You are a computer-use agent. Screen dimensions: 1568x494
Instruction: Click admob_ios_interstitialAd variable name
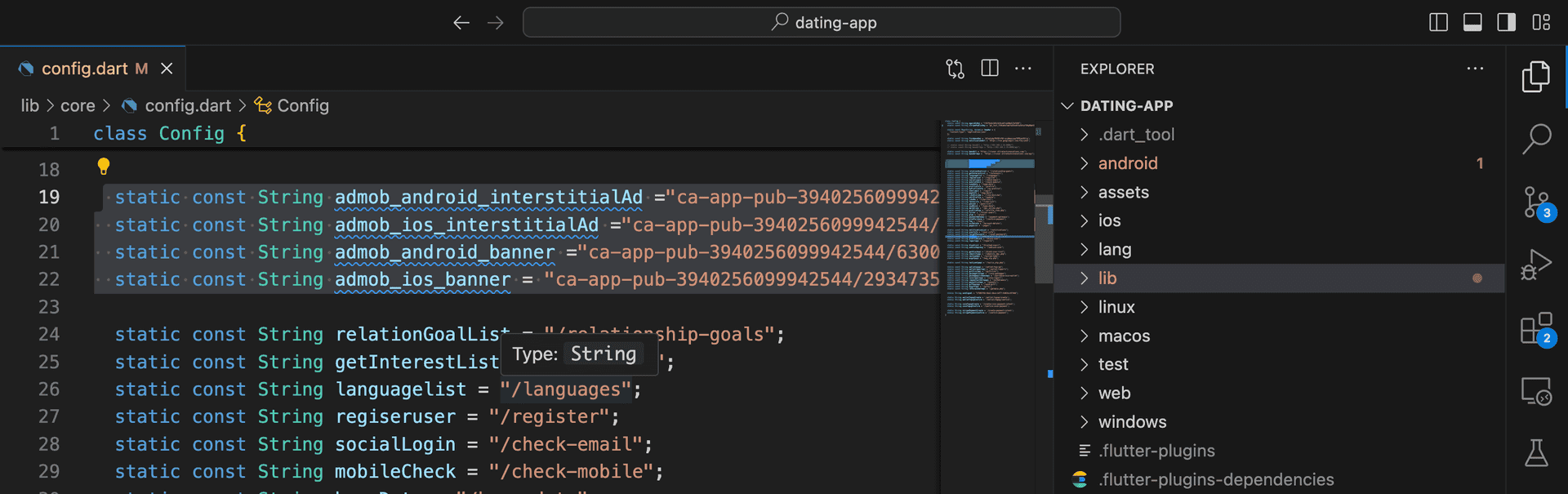click(466, 225)
